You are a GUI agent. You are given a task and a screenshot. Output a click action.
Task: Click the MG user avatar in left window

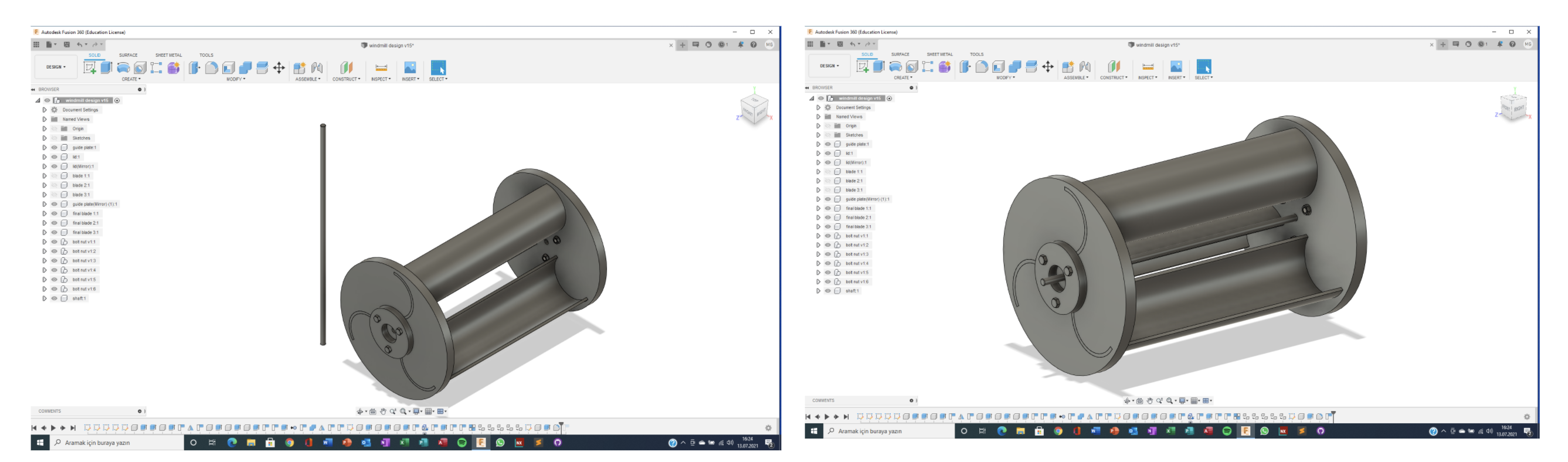pos(769,45)
